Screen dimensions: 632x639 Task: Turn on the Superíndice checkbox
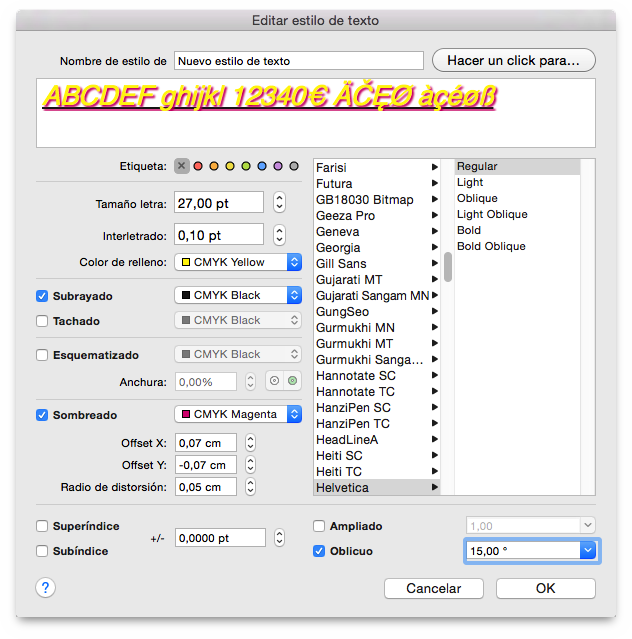[42, 526]
